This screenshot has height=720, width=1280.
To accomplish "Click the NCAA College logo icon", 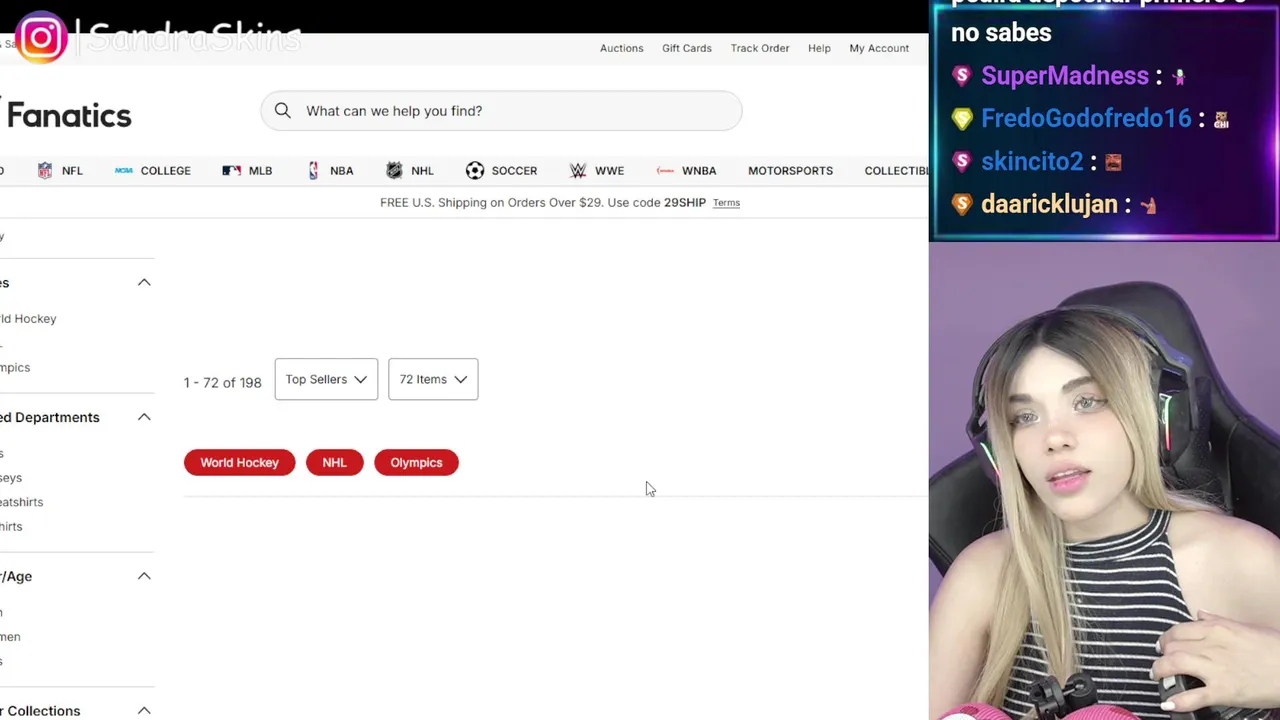I will (124, 171).
